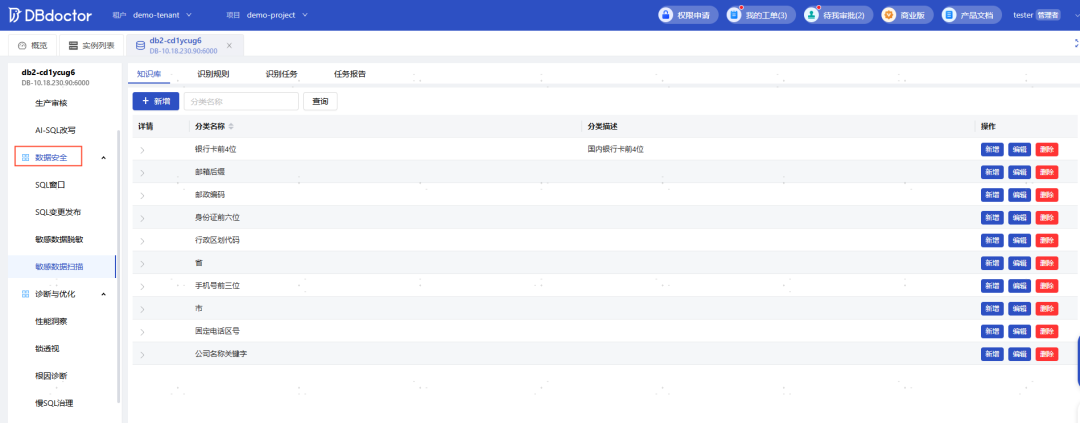Click the fullscreen toggle icon at far right
Viewport: 1080px width, 423px height.
click(x=1076, y=43)
